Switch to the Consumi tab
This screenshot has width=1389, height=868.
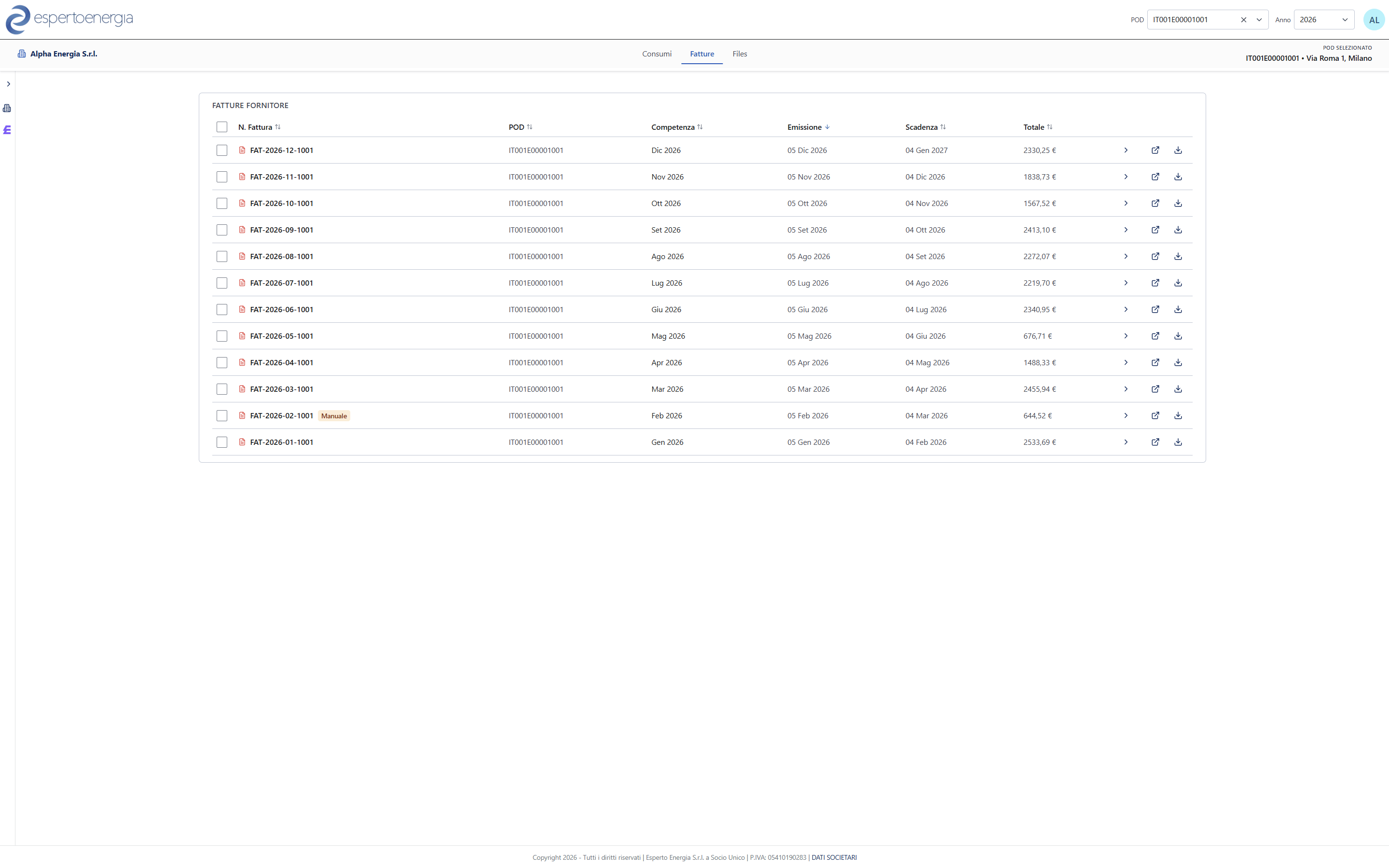point(657,54)
